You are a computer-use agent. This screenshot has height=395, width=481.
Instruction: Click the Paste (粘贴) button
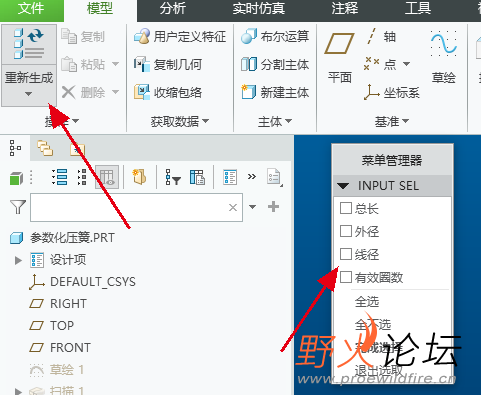(83, 64)
